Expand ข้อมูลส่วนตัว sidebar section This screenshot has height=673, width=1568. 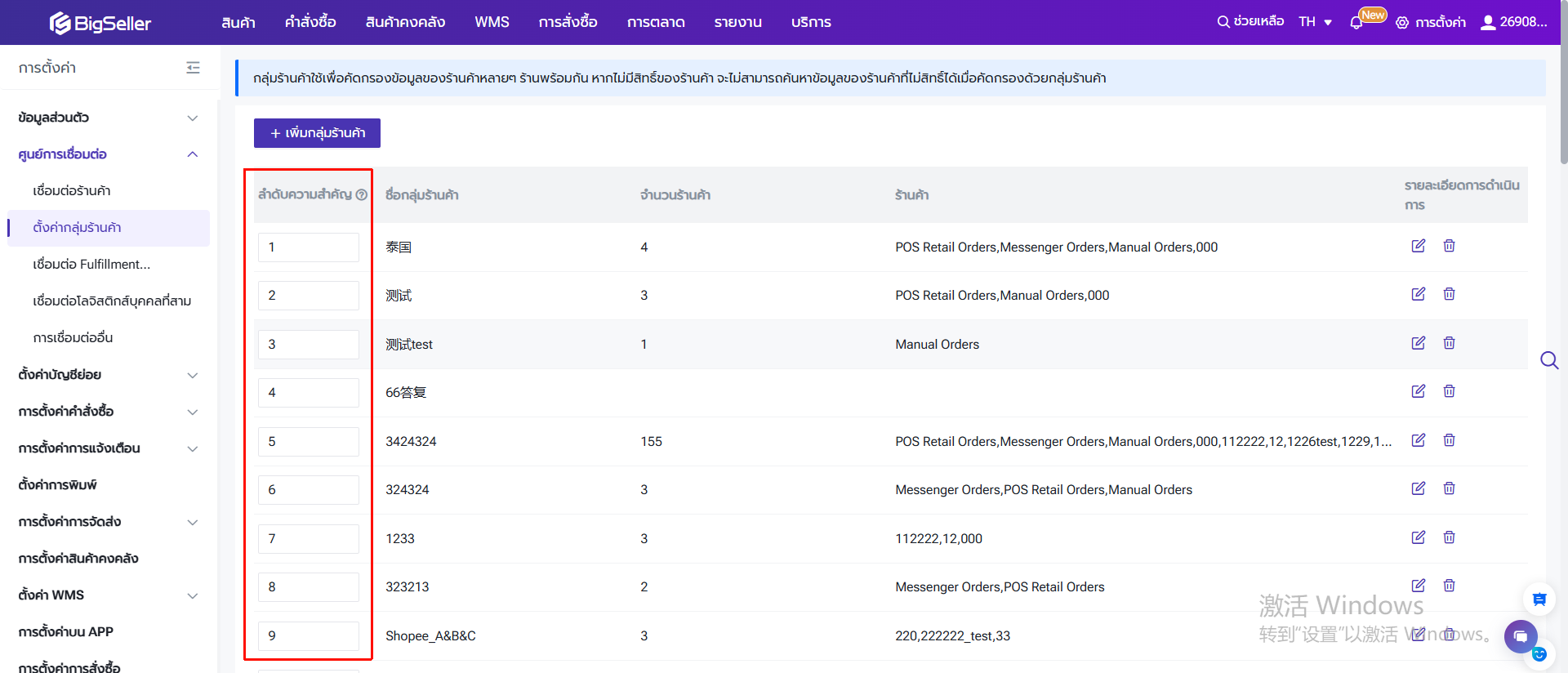(x=193, y=118)
